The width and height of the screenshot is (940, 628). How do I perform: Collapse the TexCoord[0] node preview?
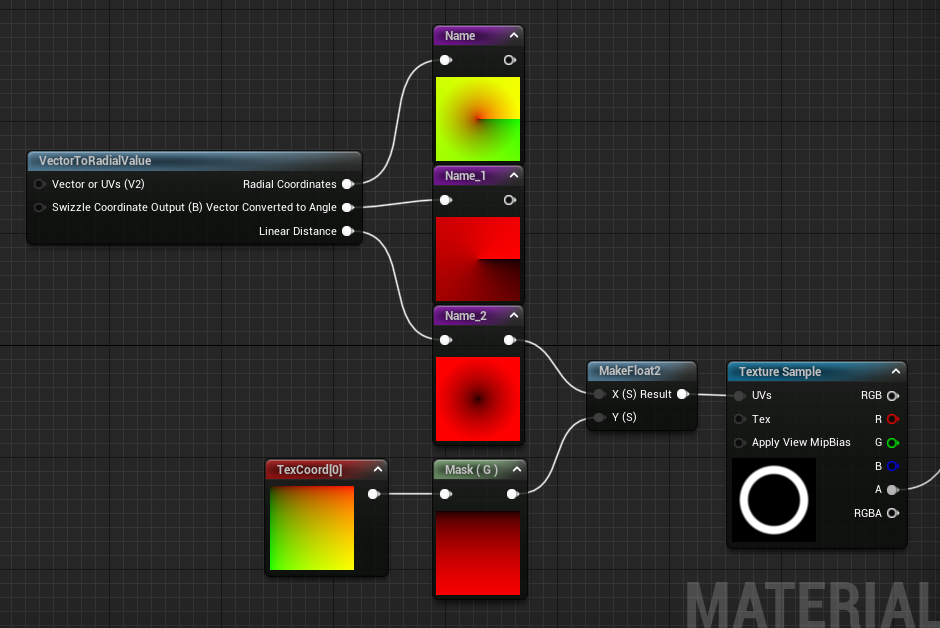pos(378,469)
